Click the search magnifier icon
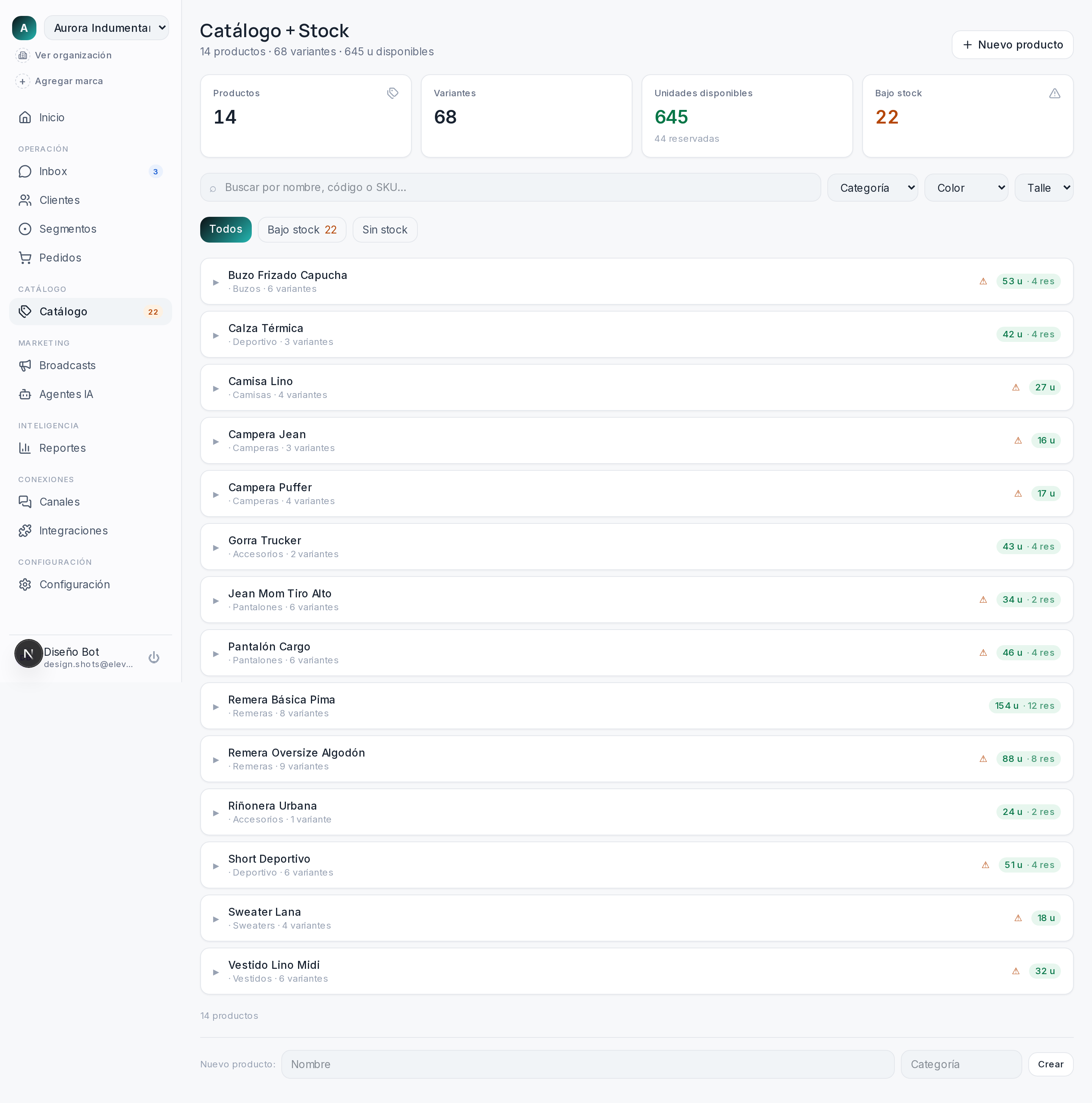1092x1103 pixels. 213,188
